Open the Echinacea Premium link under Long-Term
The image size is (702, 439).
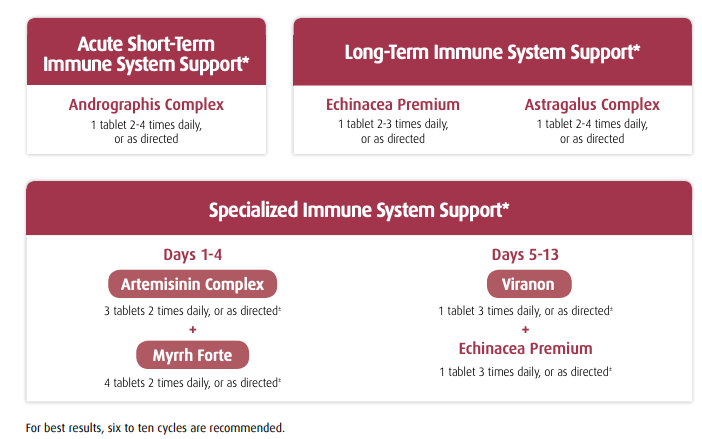click(x=393, y=105)
